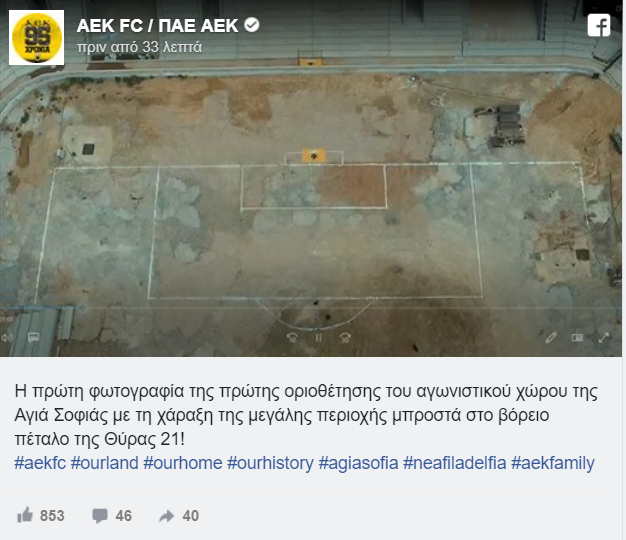Open comments via speech bubble icon

click(100, 516)
